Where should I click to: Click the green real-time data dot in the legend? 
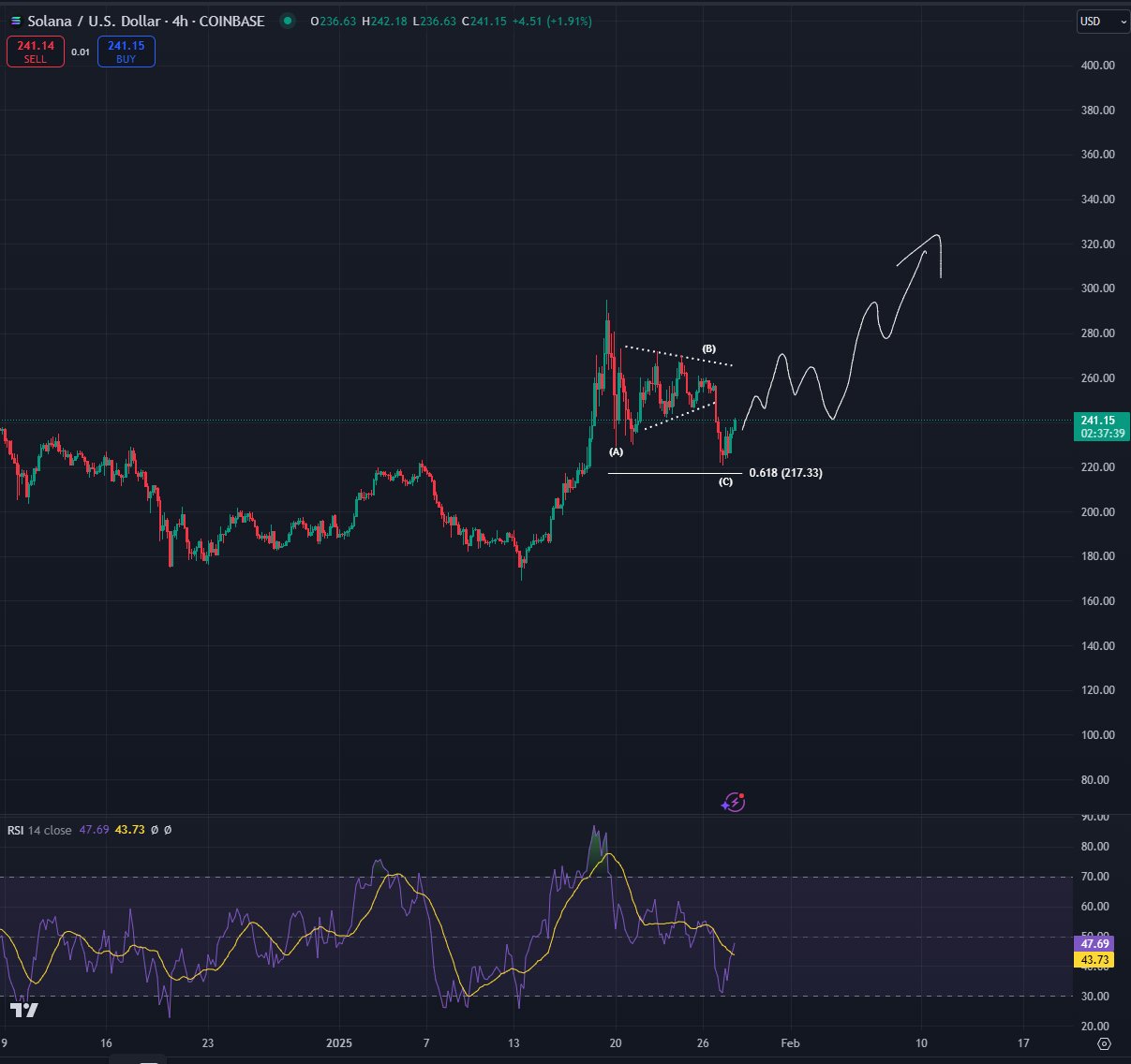pyautogui.click(x=289, y=21)
